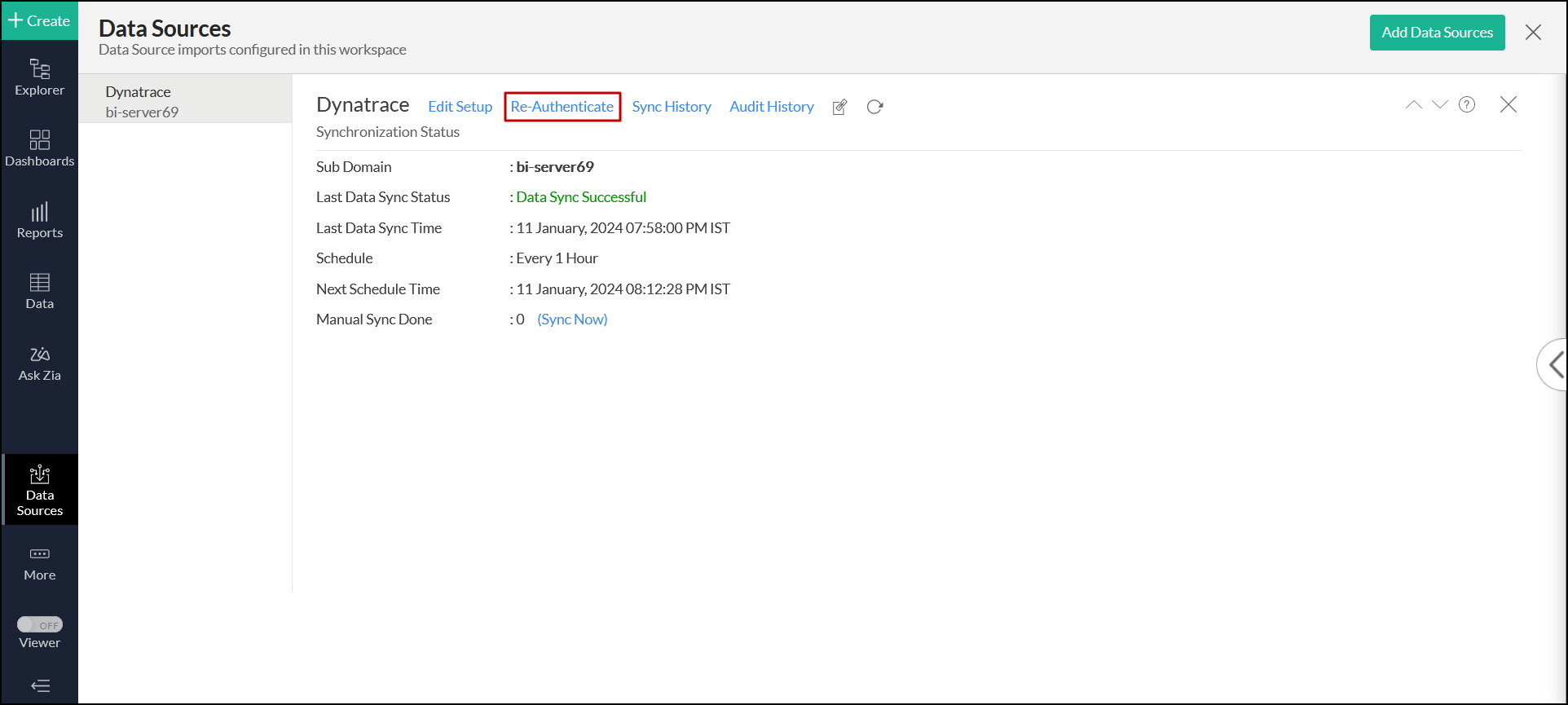The width and height of the screenshot is (1568, 705).
Task: Open Sync History tab
Action: click(671, 107)
